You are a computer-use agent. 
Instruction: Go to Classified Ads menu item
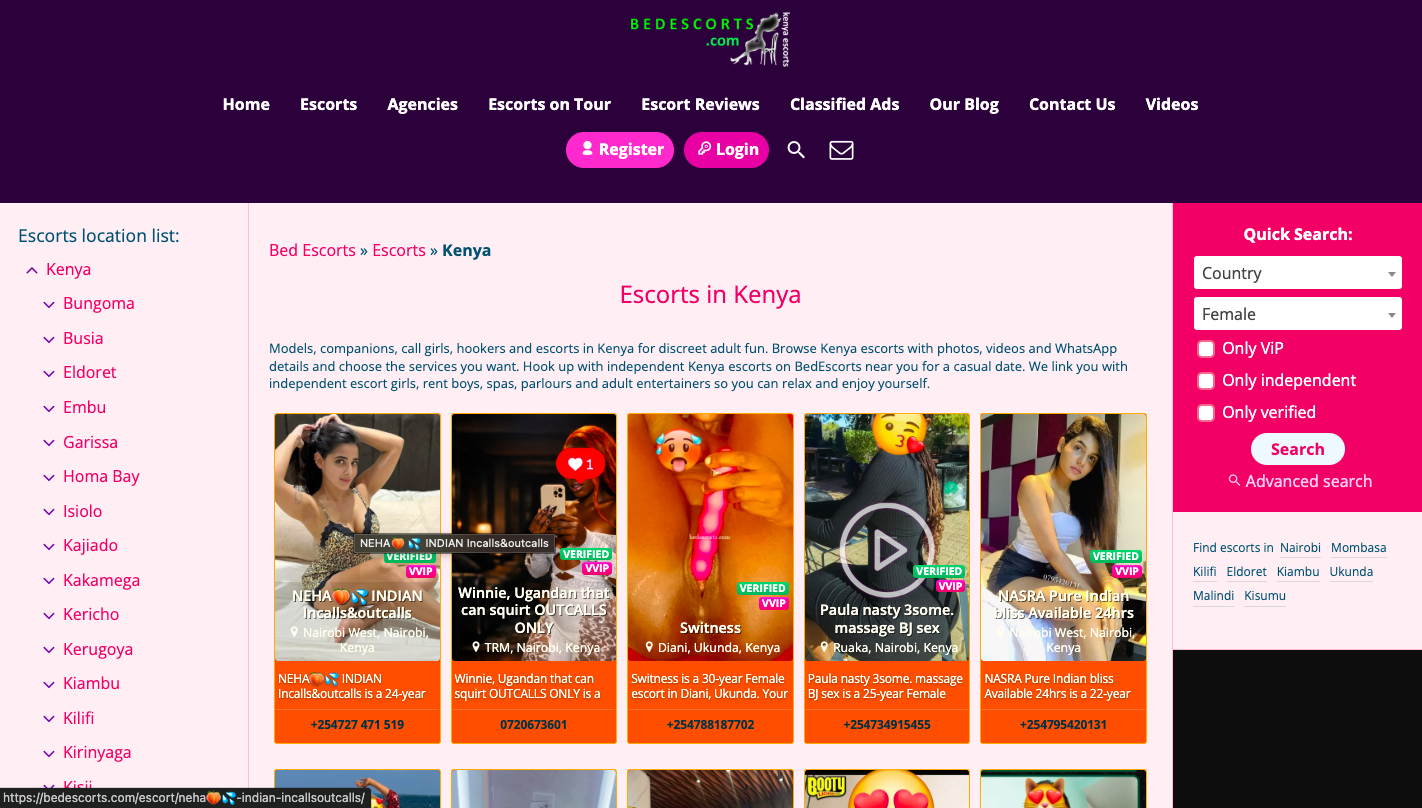coord(844,104)
